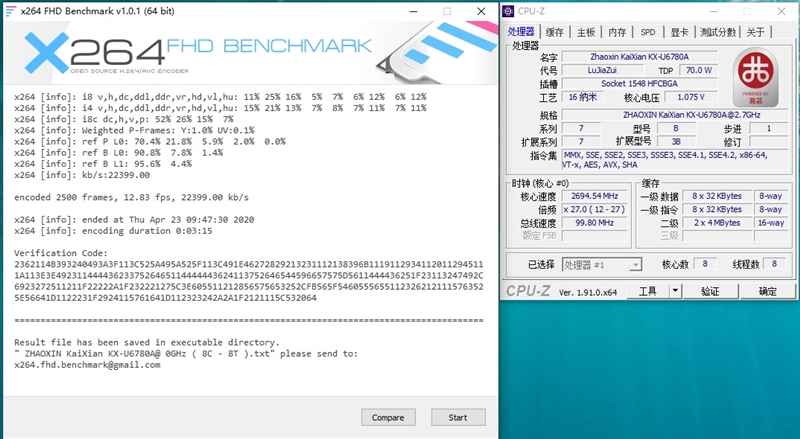Click the encoding duration 0:03:15 line
800x439 pixels.
point(113,231)
